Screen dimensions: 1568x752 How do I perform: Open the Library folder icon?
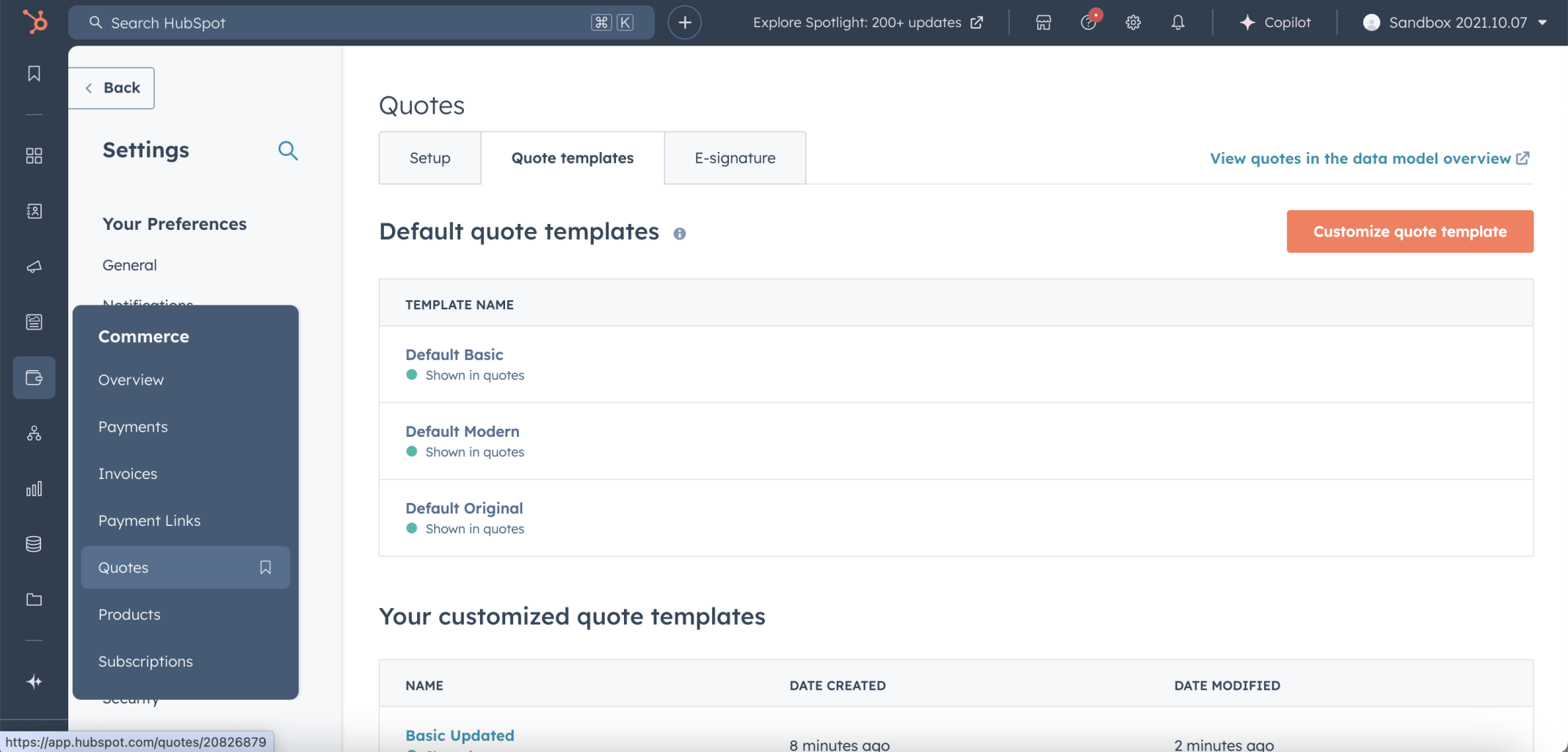34,600
